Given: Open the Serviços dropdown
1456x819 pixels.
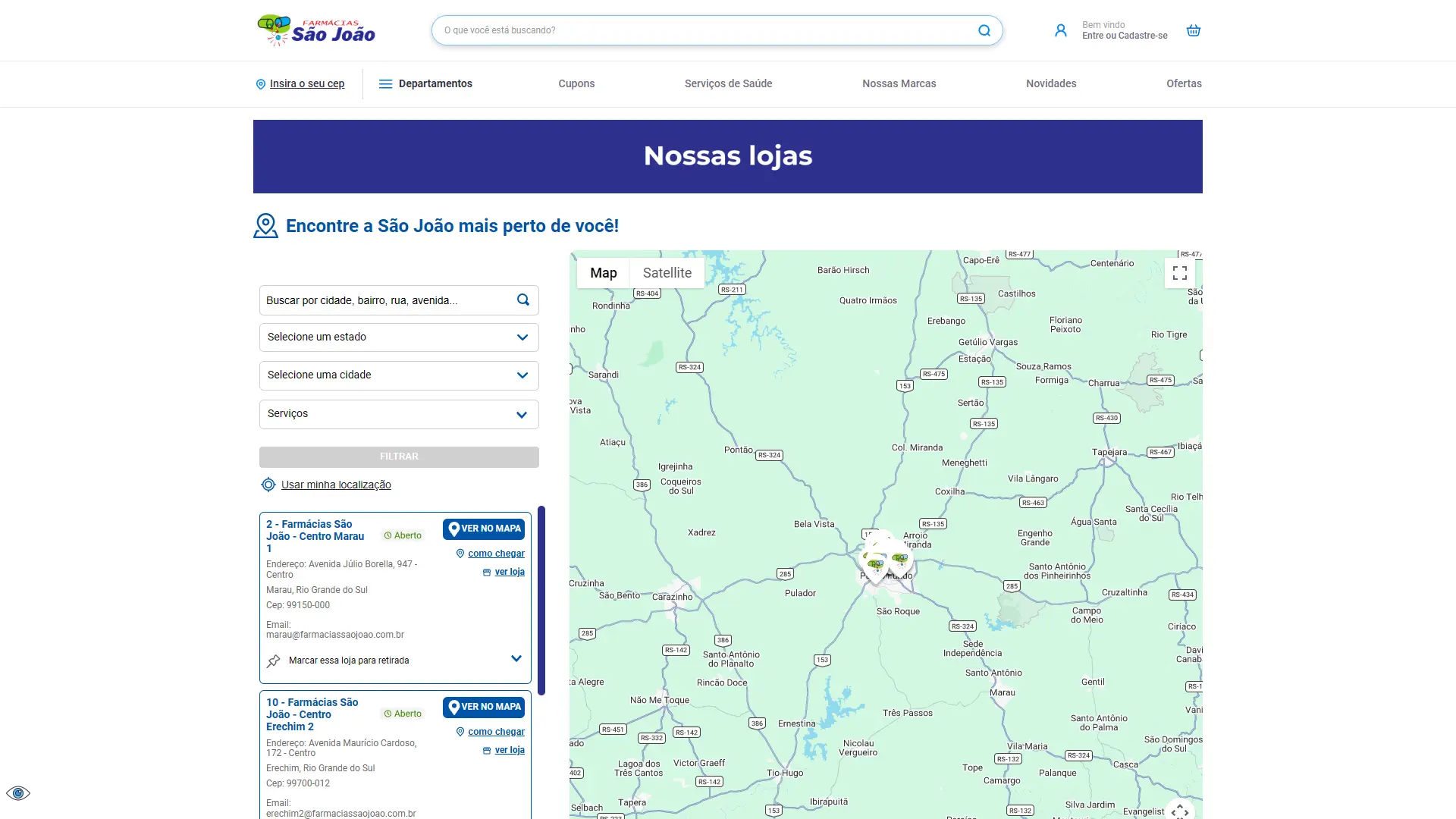Looking at the screenshot, I should 399,414.
